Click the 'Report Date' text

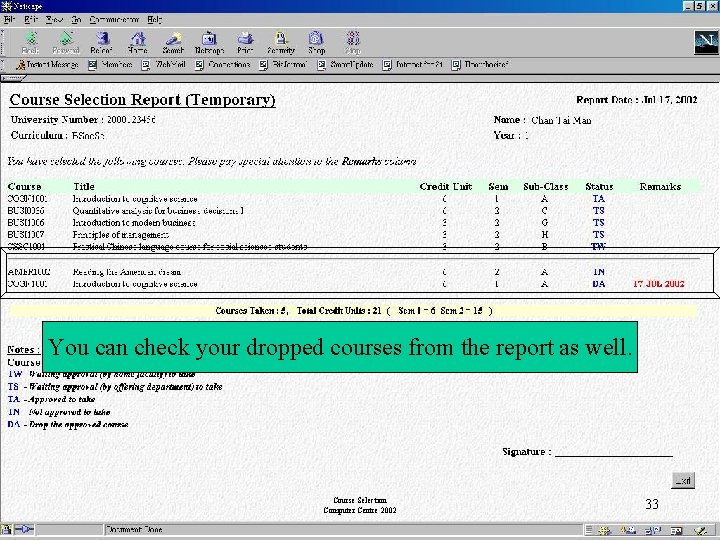(x=637, y=100)
